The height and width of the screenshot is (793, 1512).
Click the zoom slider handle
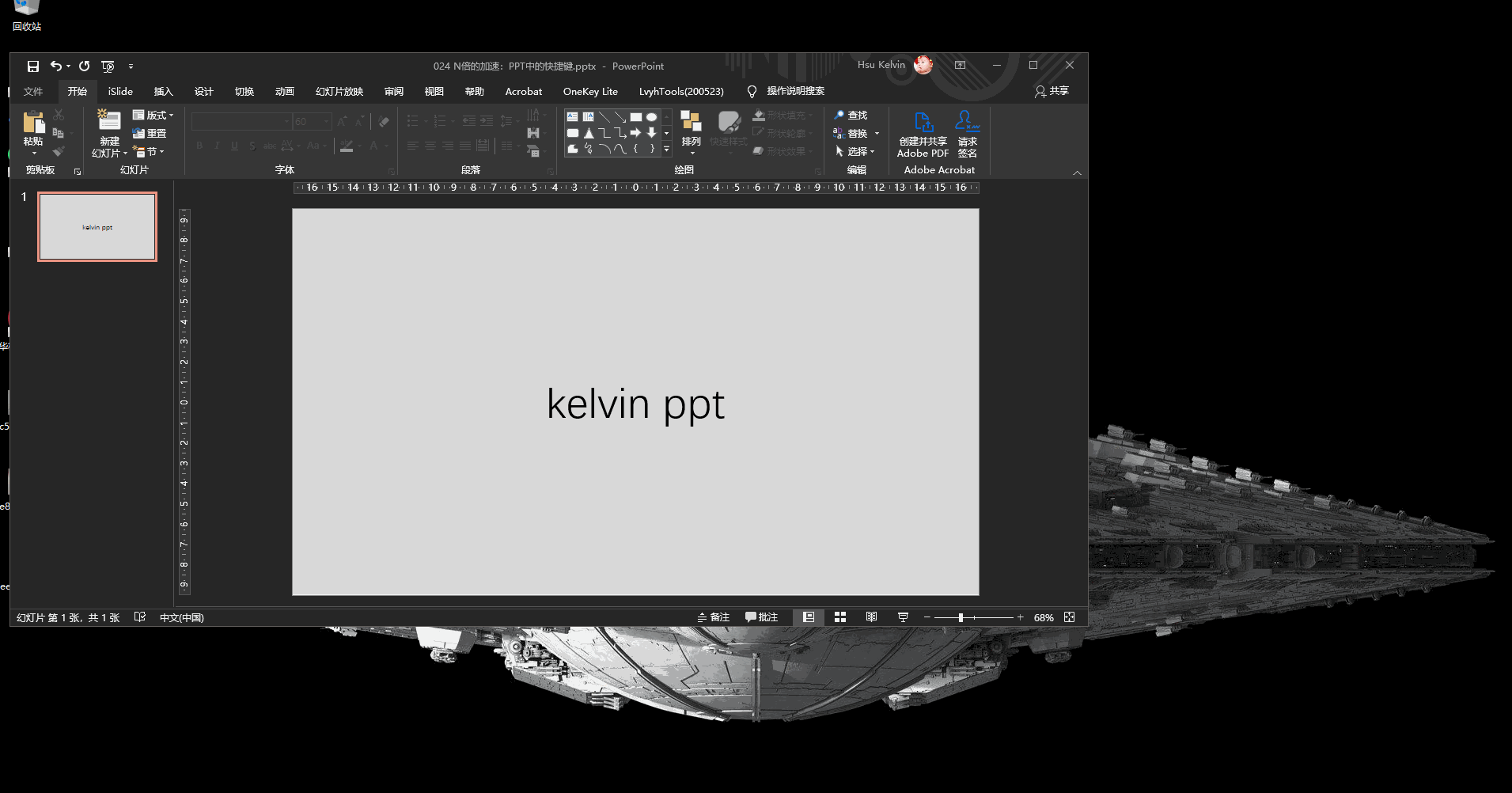(x=961, y=617)
